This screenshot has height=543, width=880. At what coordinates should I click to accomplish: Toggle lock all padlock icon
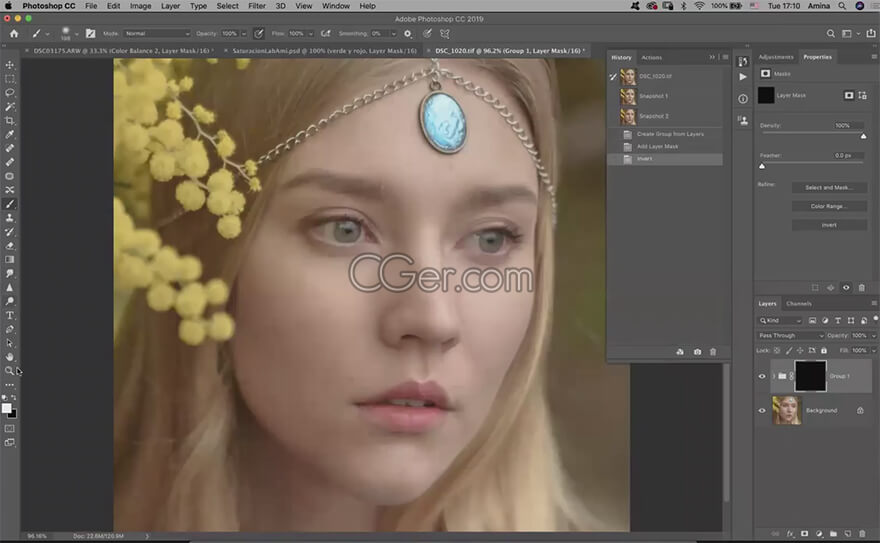pos(824,351)
